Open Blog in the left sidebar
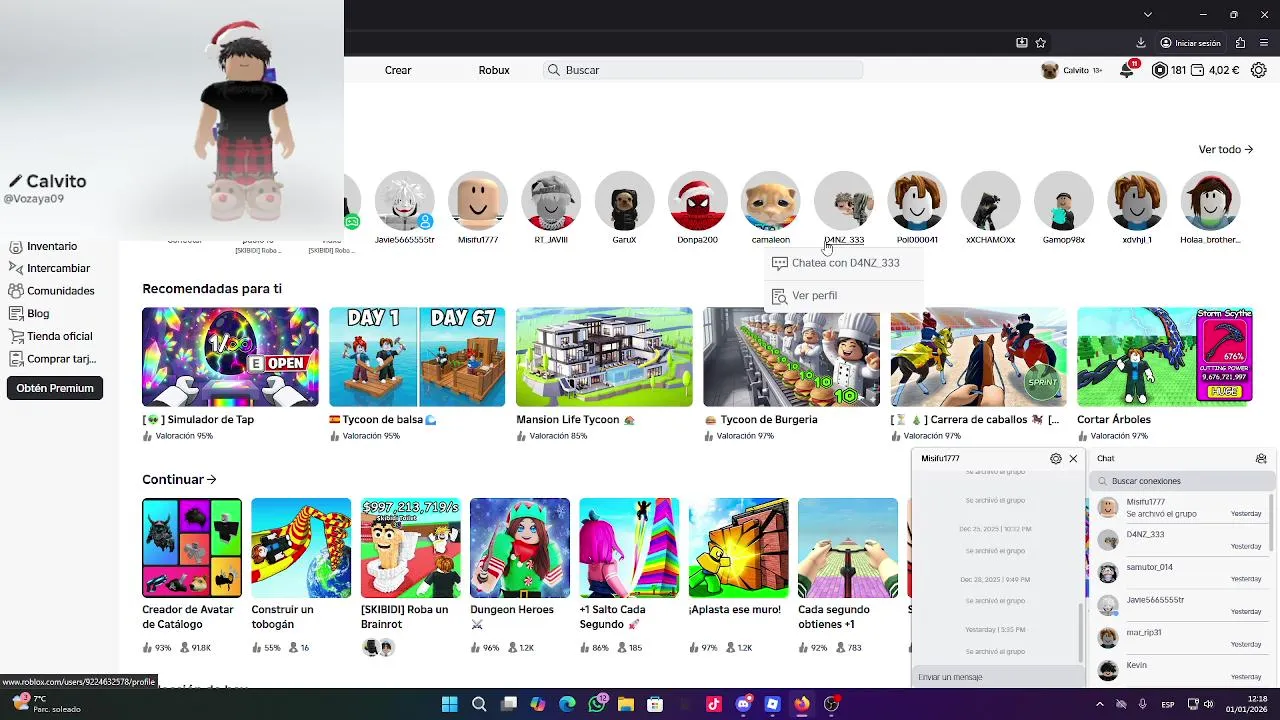Screen dimensions: 1280x720 click(30, 313)
